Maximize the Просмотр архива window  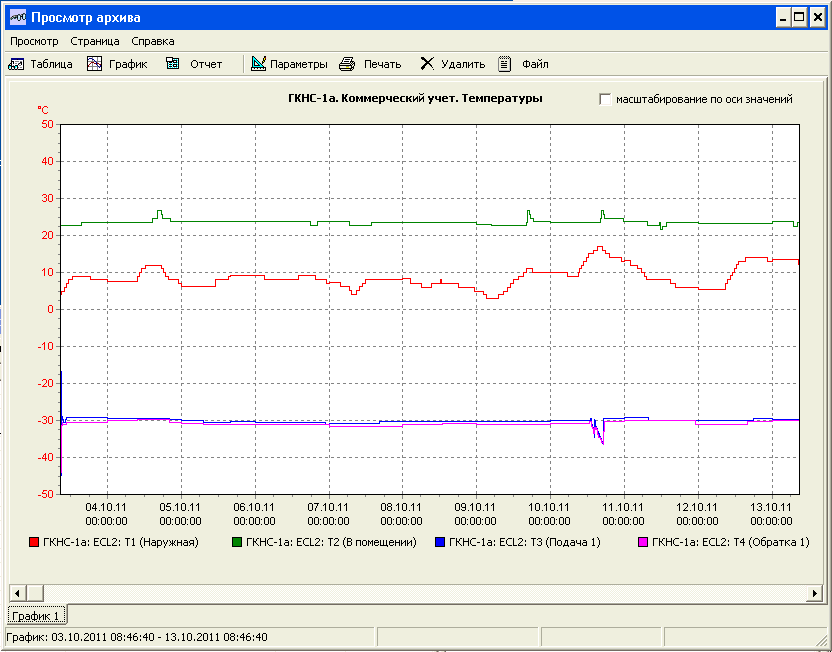800,18
